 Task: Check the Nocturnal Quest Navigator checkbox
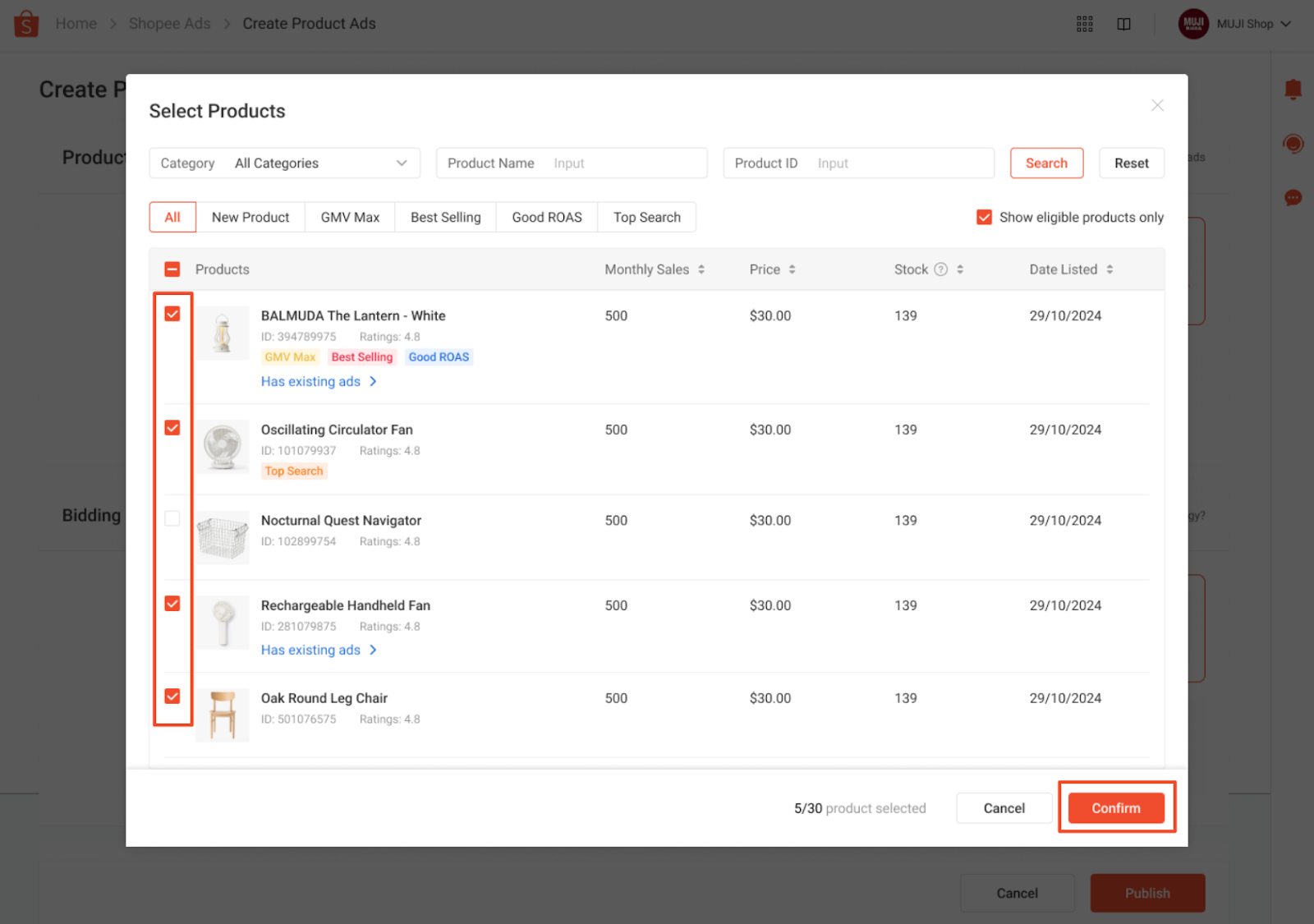pos(172,518)
